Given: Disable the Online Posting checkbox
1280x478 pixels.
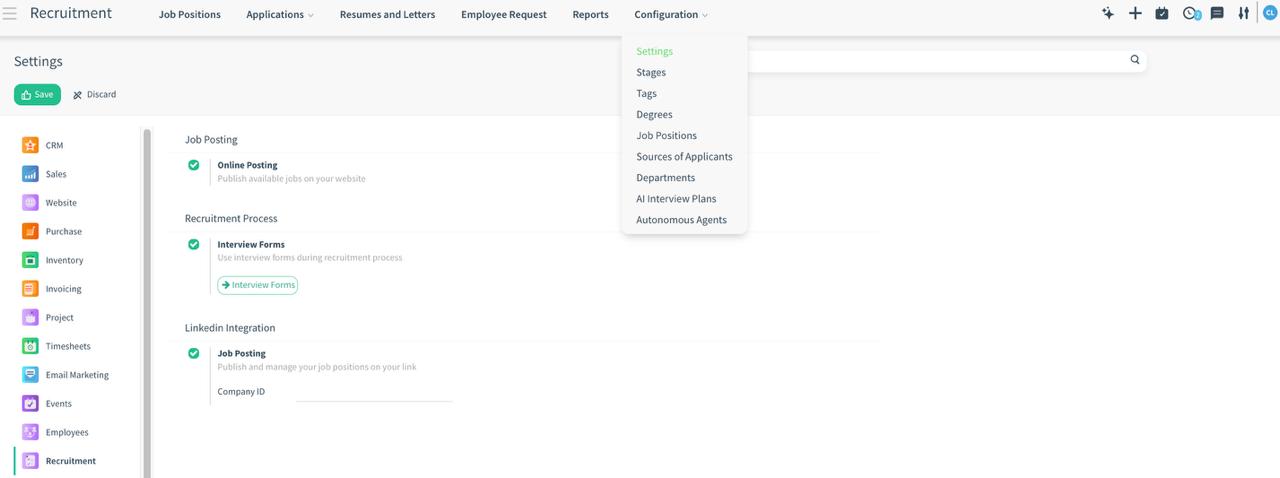Looking at the screenshot, I should [194, 165].
